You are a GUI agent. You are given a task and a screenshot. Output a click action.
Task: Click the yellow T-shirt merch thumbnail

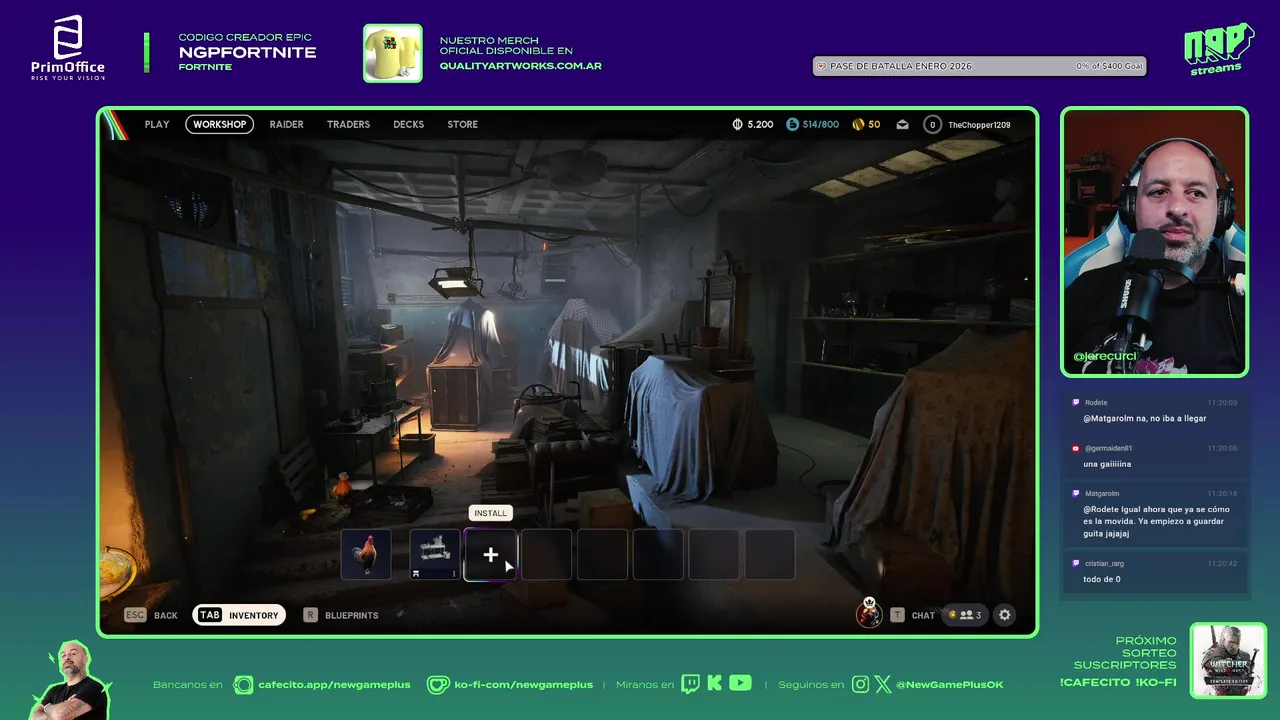pyautogui.click(x=393, y=53)
